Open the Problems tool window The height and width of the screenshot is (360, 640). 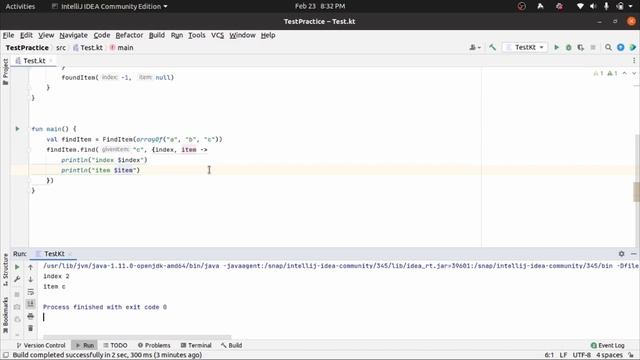154,345
